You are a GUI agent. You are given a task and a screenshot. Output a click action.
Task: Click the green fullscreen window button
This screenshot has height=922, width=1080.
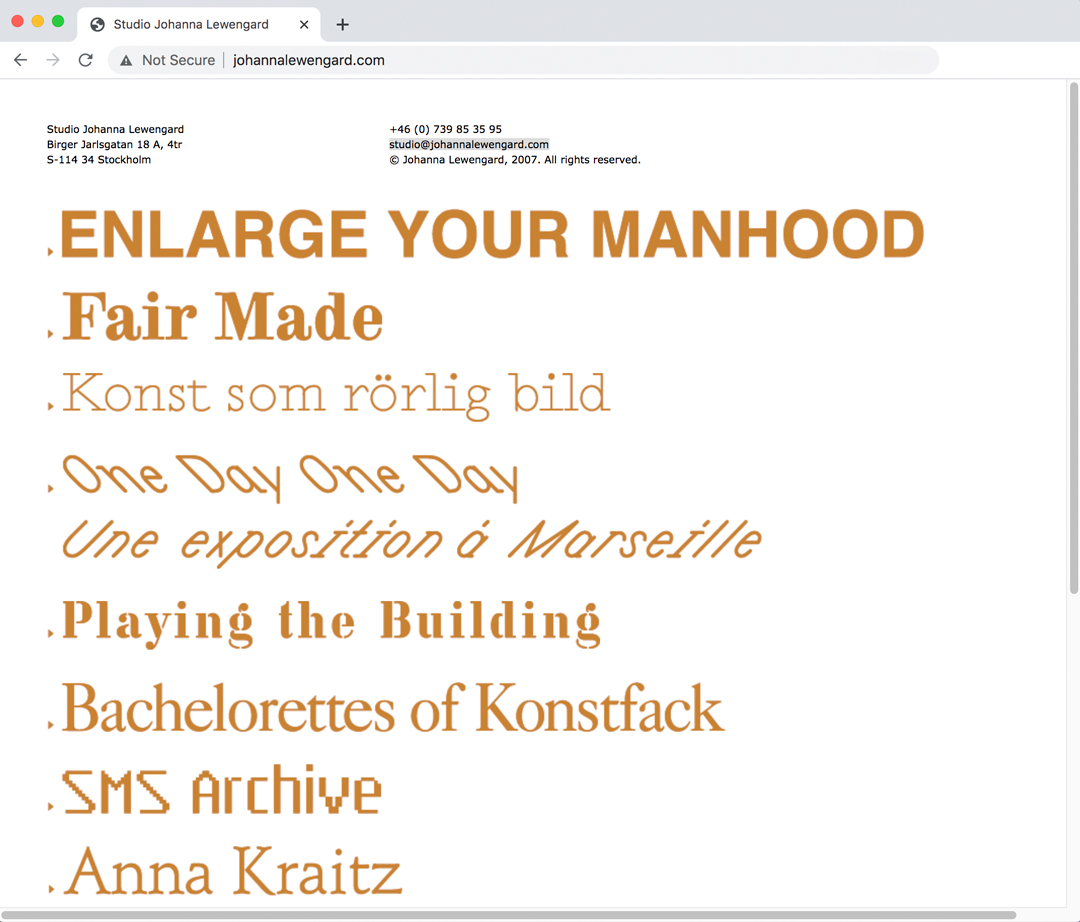pyautogui.click(x=59, y=21)
